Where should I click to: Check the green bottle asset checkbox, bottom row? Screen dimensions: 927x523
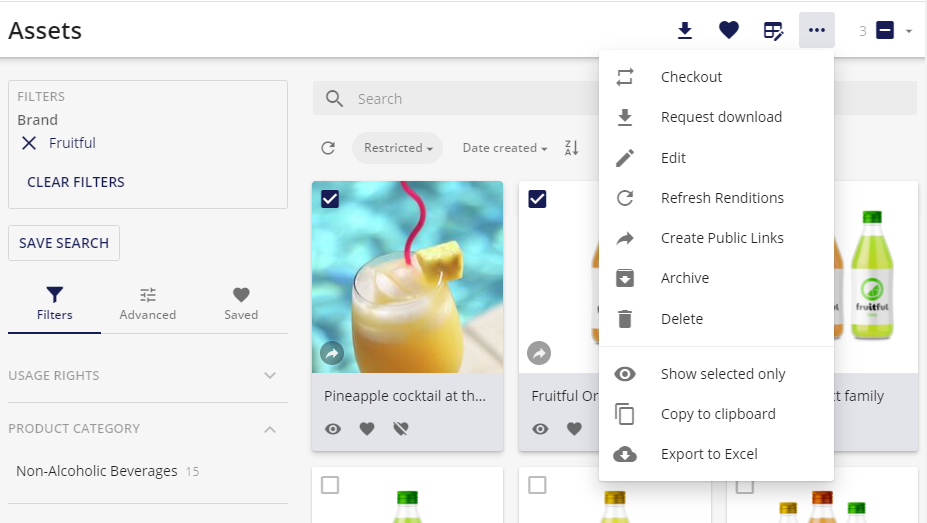click(x=330, y=485)
